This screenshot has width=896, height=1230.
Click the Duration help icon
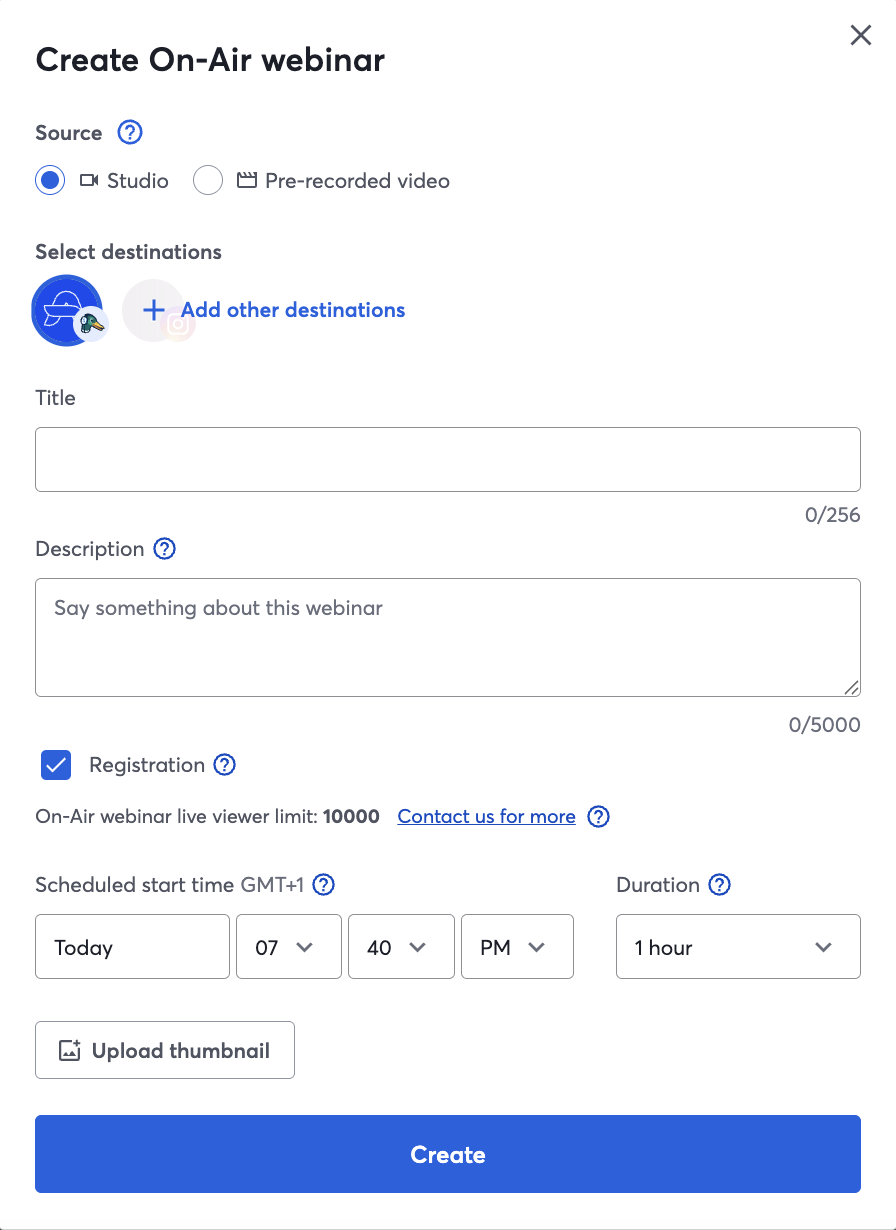point(719,885)
